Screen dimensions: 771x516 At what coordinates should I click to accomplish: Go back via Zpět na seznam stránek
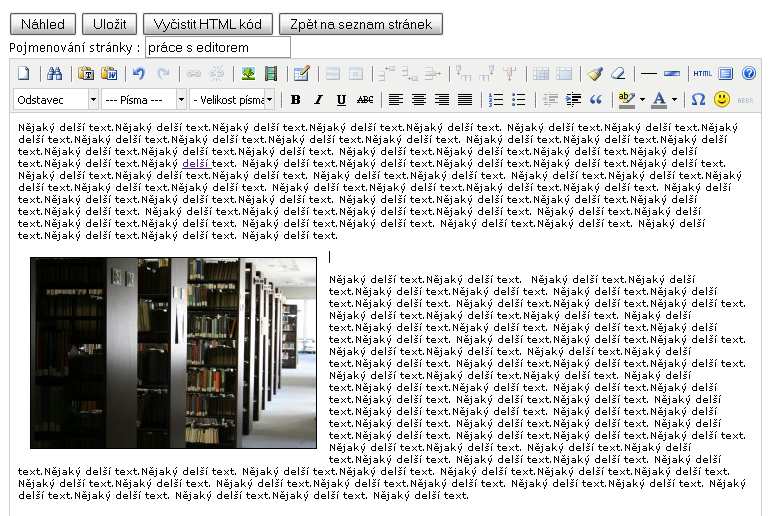pos(361,24)
